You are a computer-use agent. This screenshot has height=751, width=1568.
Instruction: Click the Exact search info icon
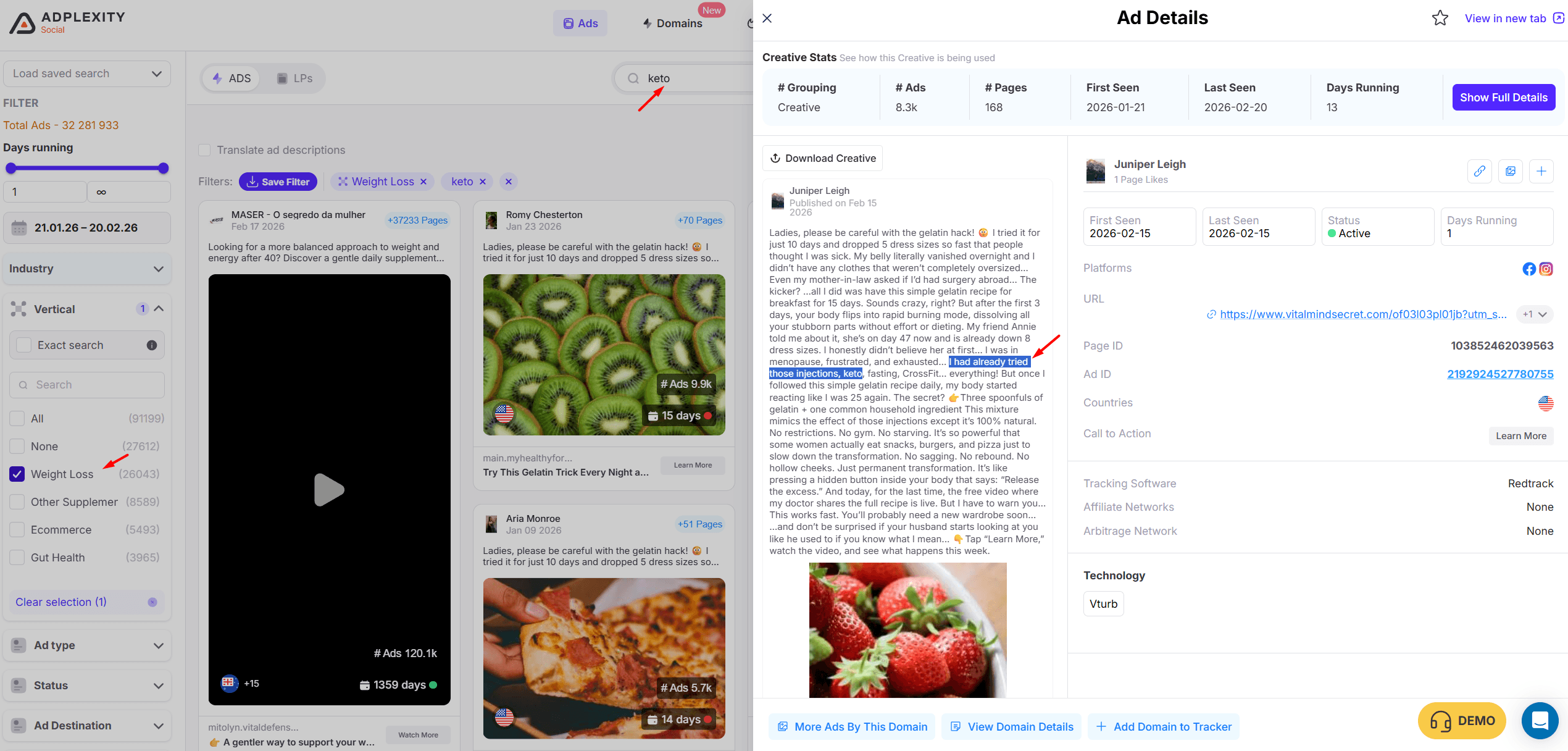coord(151,345)
